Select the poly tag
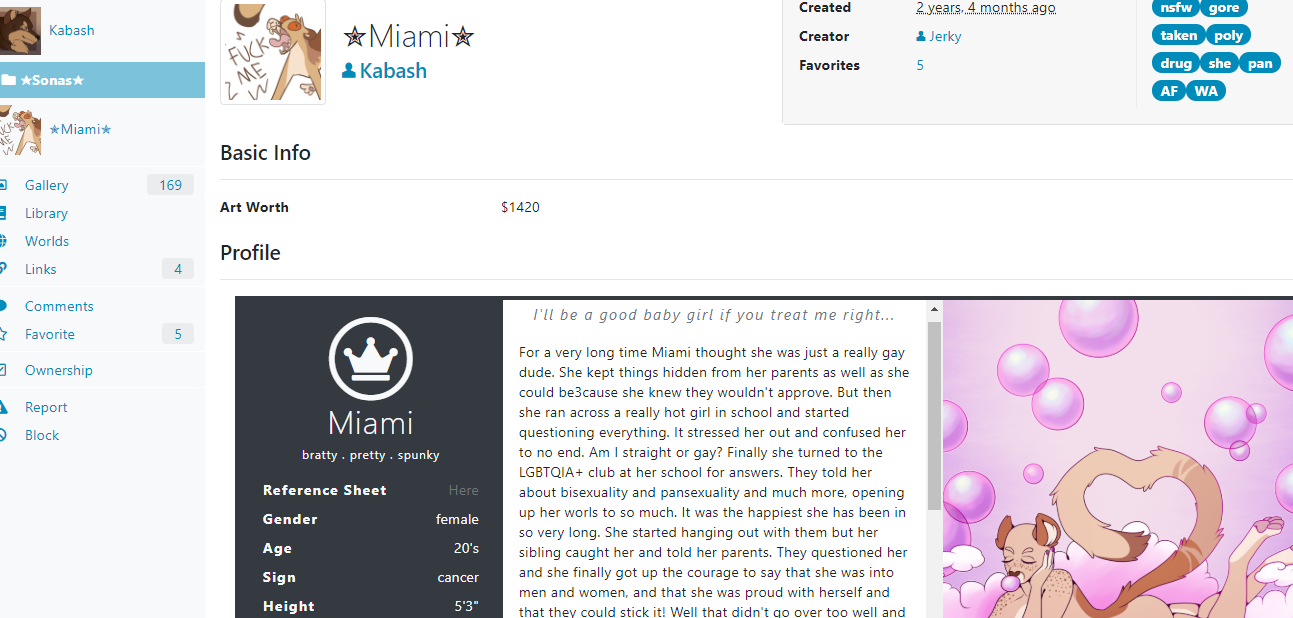 [1229, 35]
